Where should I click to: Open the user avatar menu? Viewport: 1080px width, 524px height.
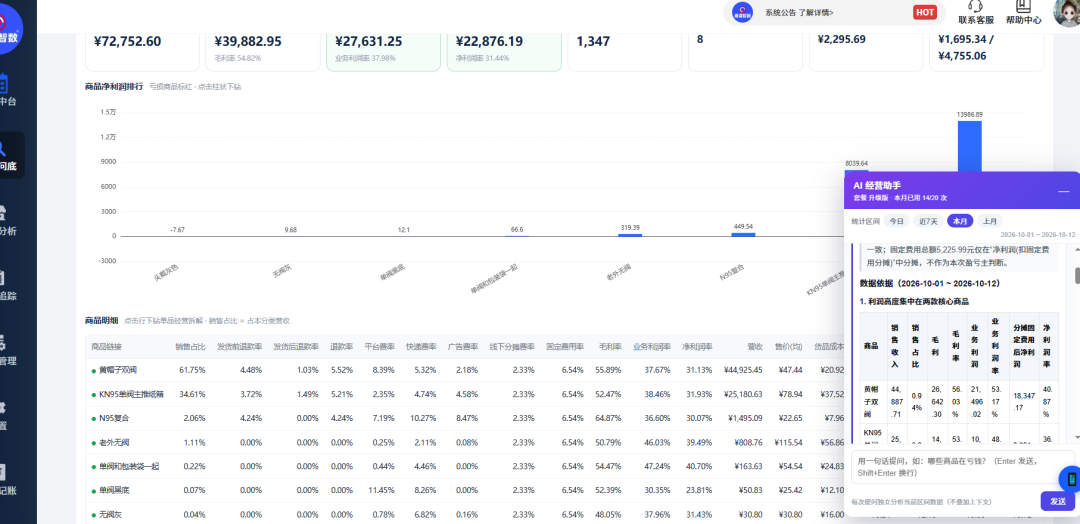(1067, 12)
